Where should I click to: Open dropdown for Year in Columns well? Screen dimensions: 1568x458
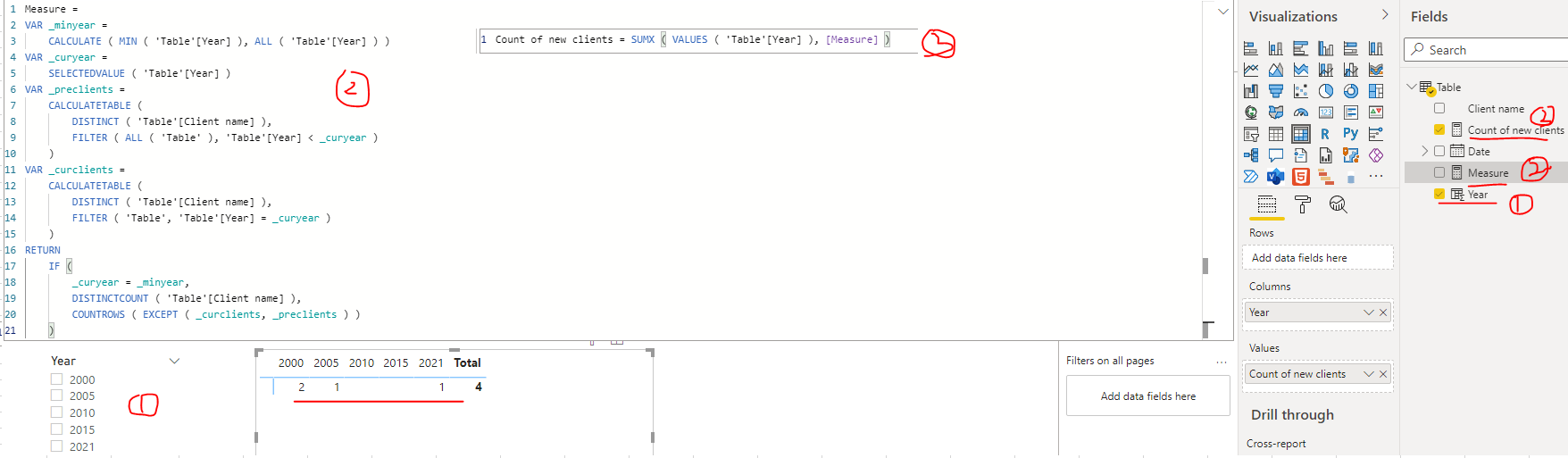click(1369, 312)
